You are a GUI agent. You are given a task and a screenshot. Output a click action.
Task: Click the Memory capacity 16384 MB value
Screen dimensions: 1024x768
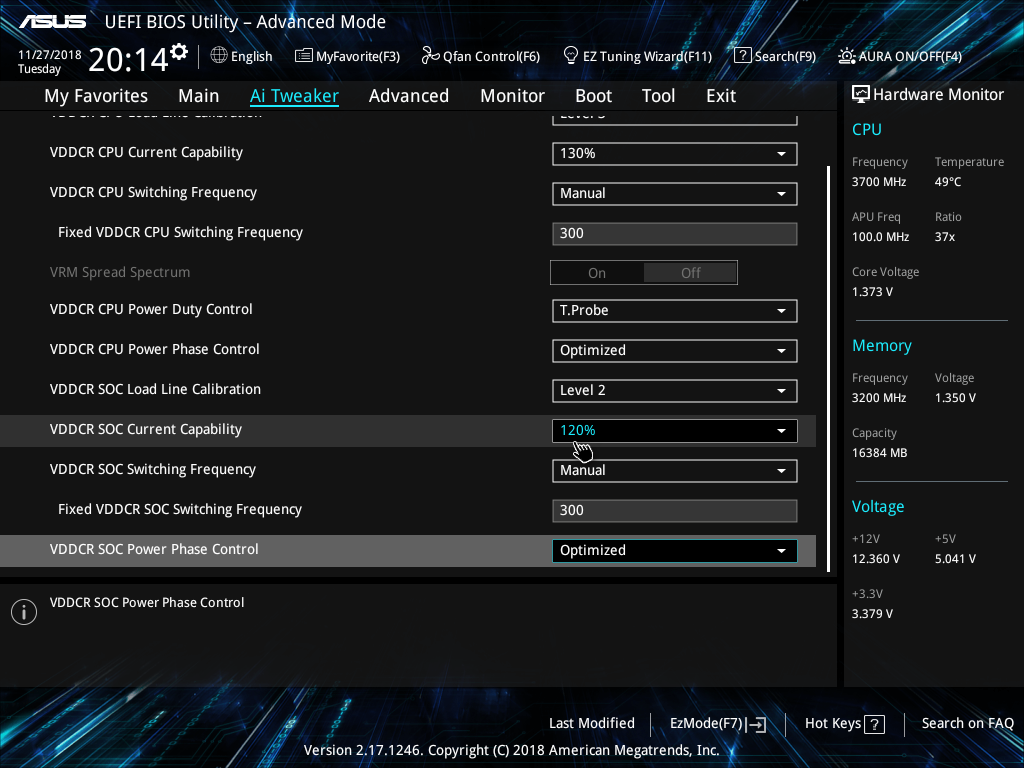tap(880, 453)
